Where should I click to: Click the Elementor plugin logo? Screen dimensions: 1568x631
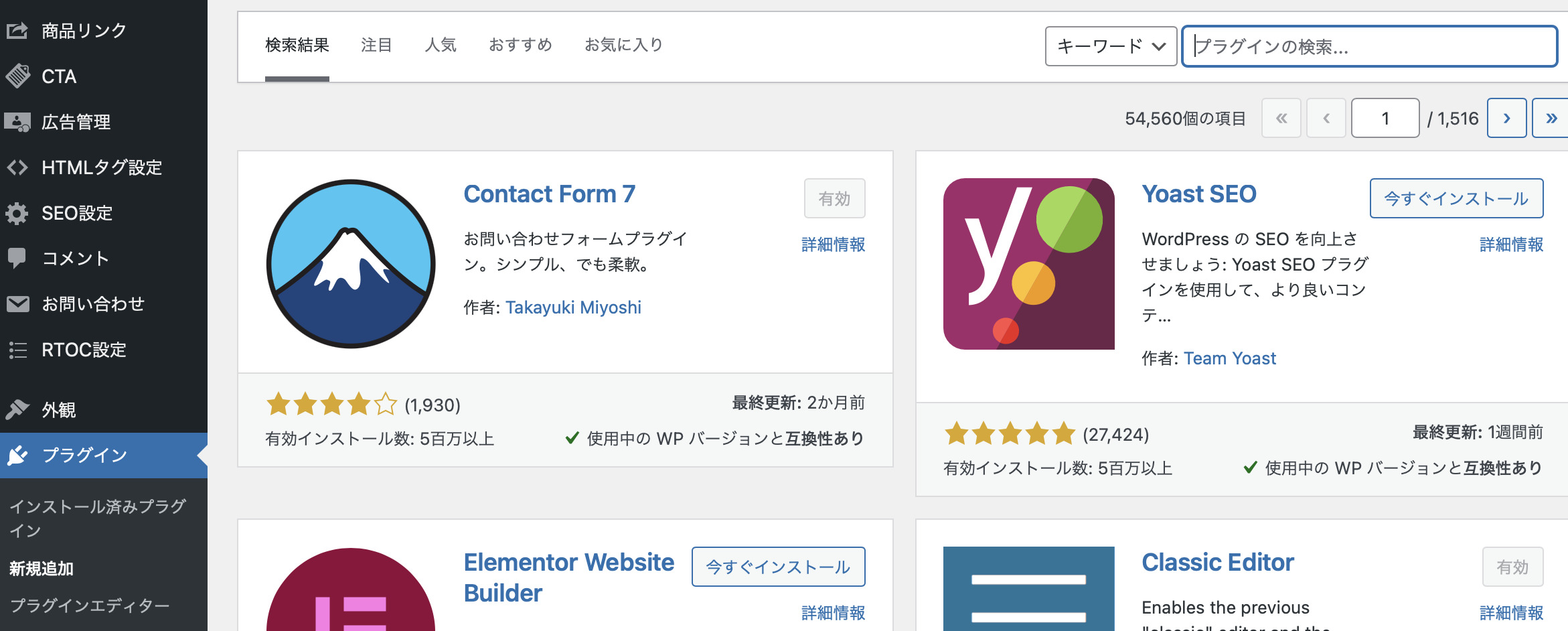(x=351, y=589)
